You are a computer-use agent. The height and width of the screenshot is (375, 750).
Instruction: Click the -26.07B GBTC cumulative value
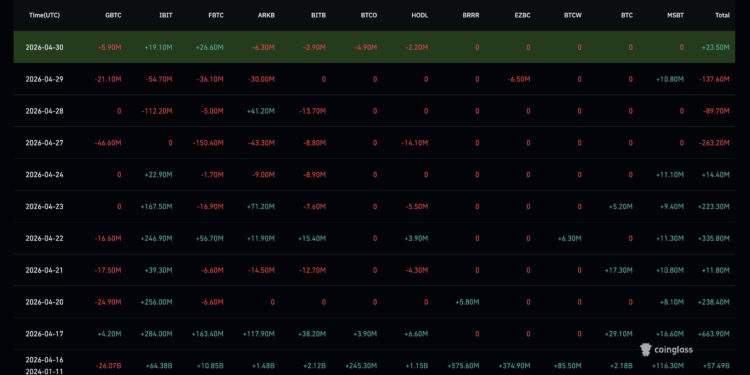pyautogui.click(x=108, y=365)
